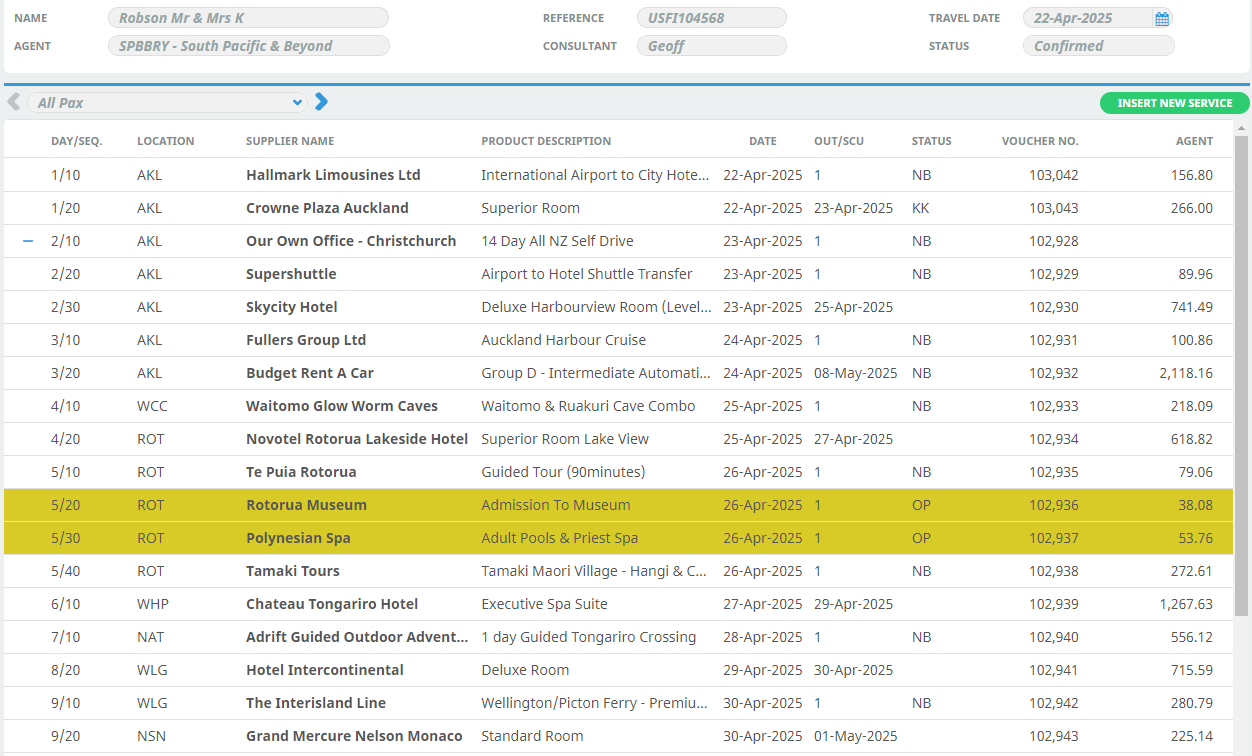Click the Reference field USFI104568
1252x756 pixels.
point(712,18)
